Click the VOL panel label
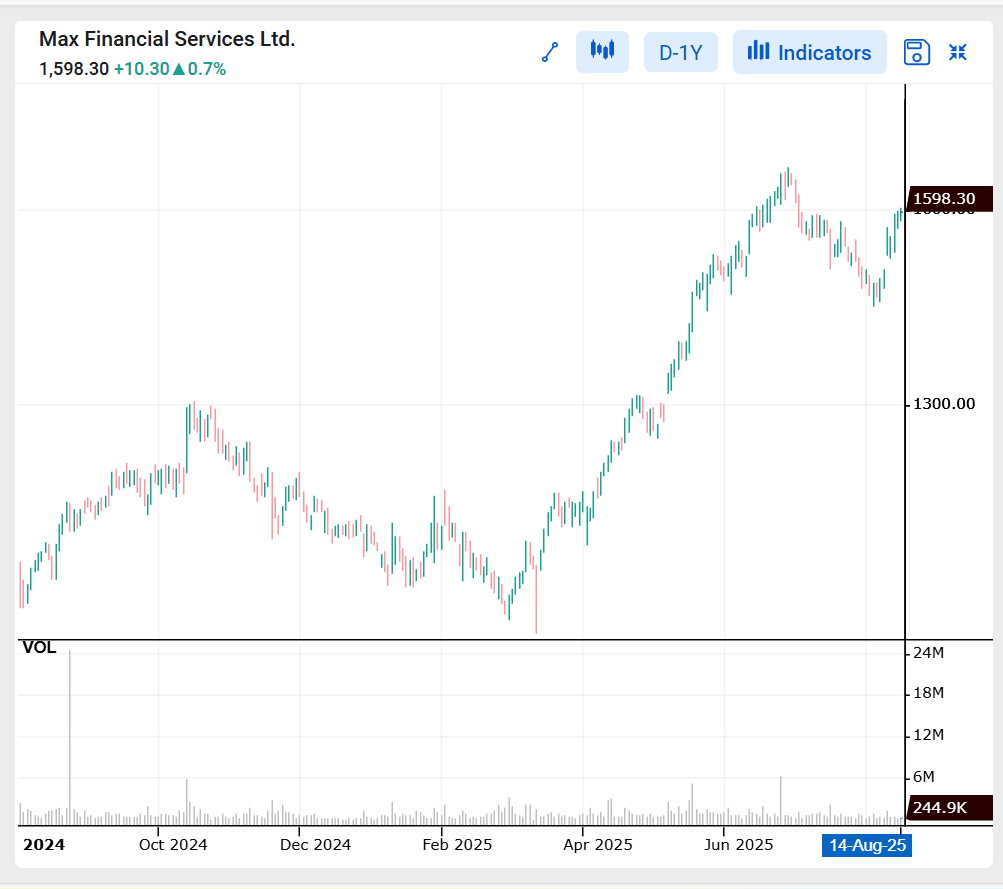The width and height of the screenshot is (1003, 889). pyautogui.click(x=39, y=647)
